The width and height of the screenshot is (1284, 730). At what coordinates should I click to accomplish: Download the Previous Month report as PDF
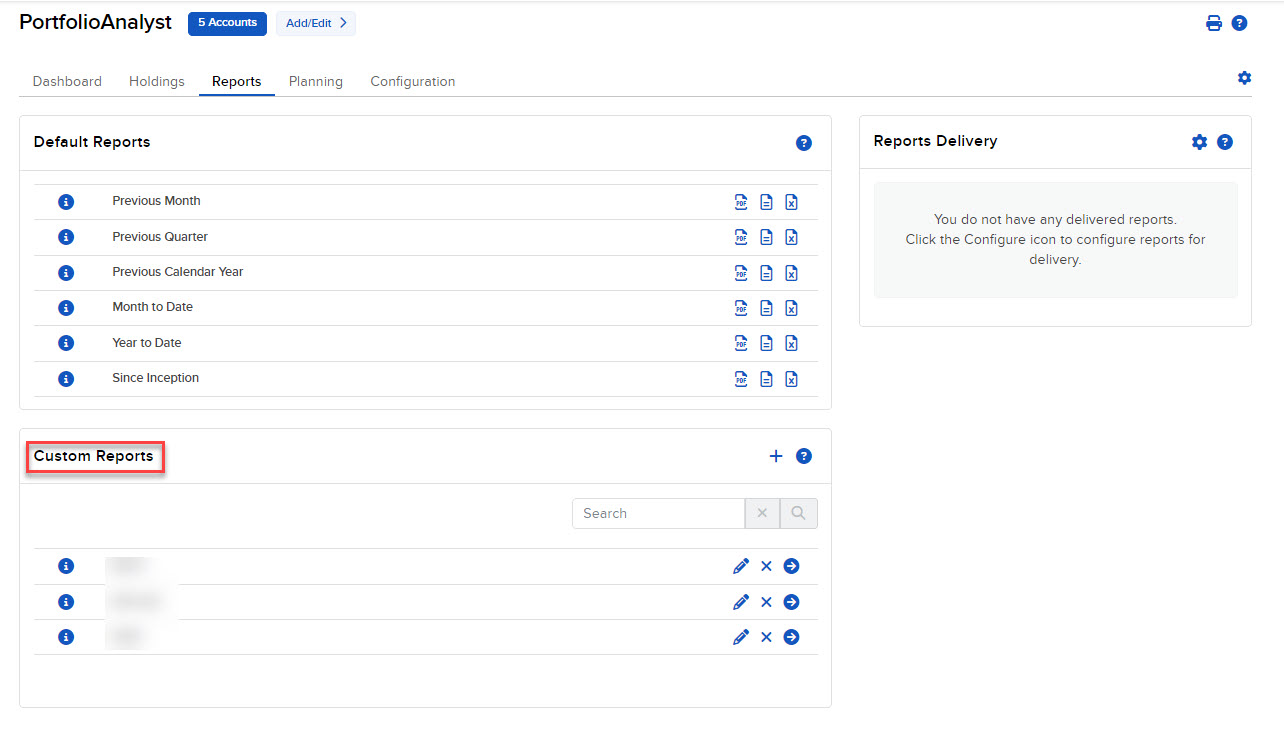741,201
